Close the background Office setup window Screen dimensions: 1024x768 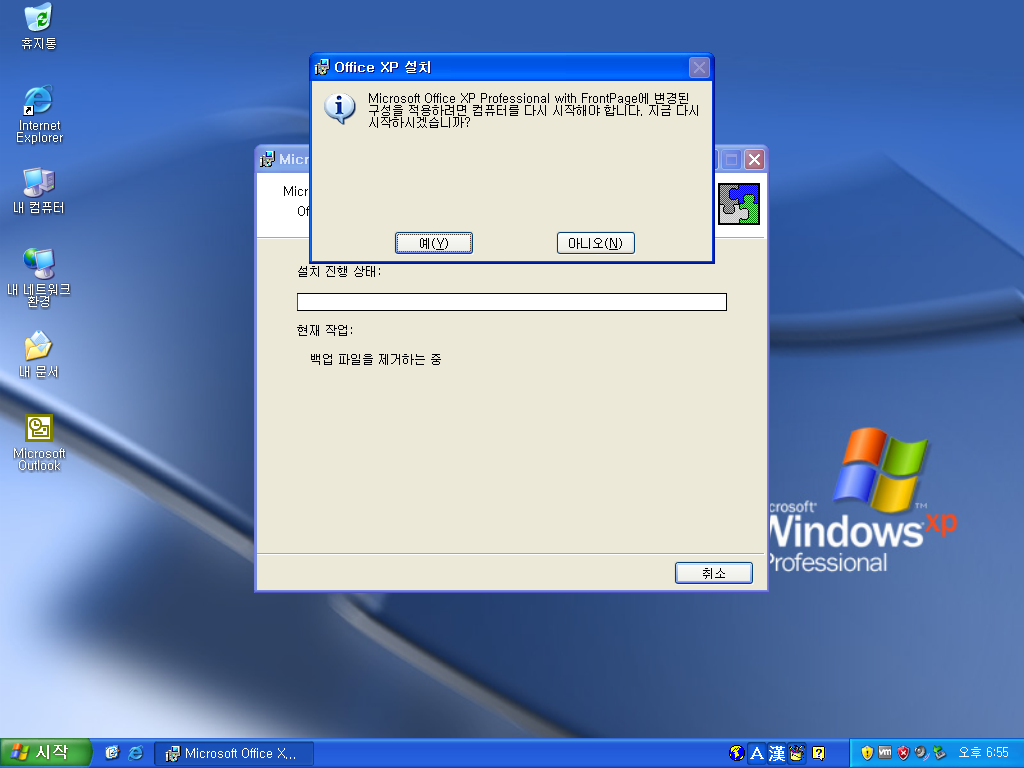[754, 159]
